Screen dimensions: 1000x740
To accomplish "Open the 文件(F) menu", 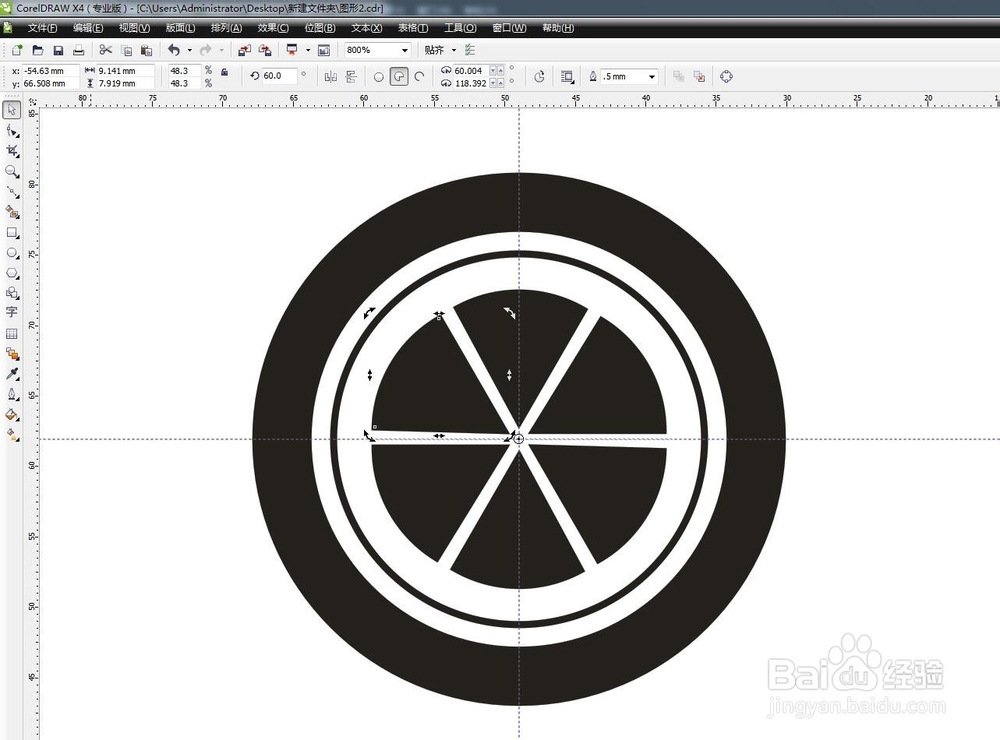I will click(x=42, y=28).
